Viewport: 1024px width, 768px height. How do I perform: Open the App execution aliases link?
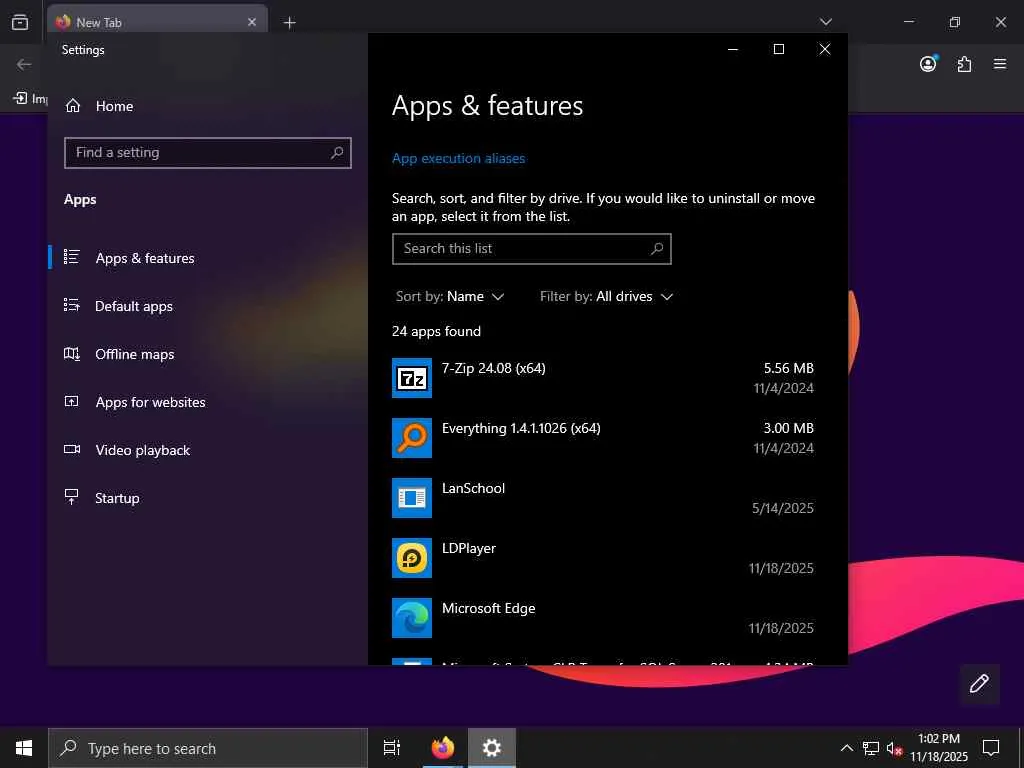click(x=458, y=158)
